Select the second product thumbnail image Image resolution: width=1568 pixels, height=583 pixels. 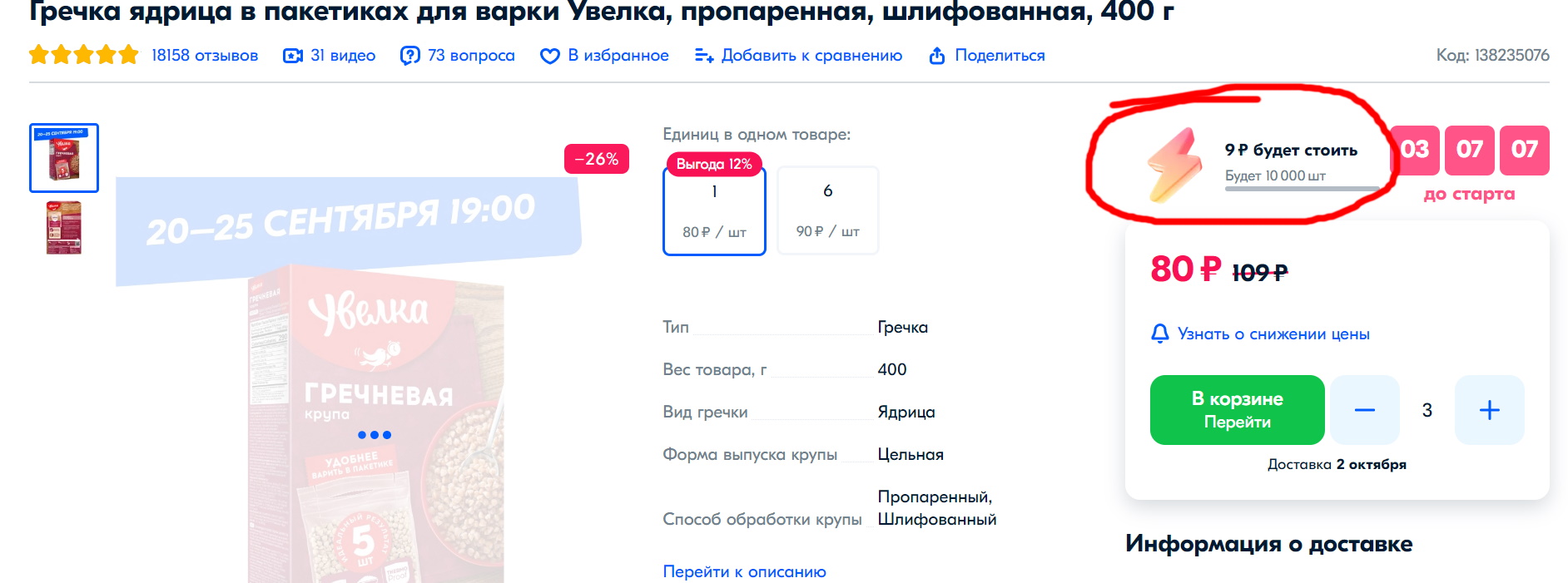click(x=64, y=227)
